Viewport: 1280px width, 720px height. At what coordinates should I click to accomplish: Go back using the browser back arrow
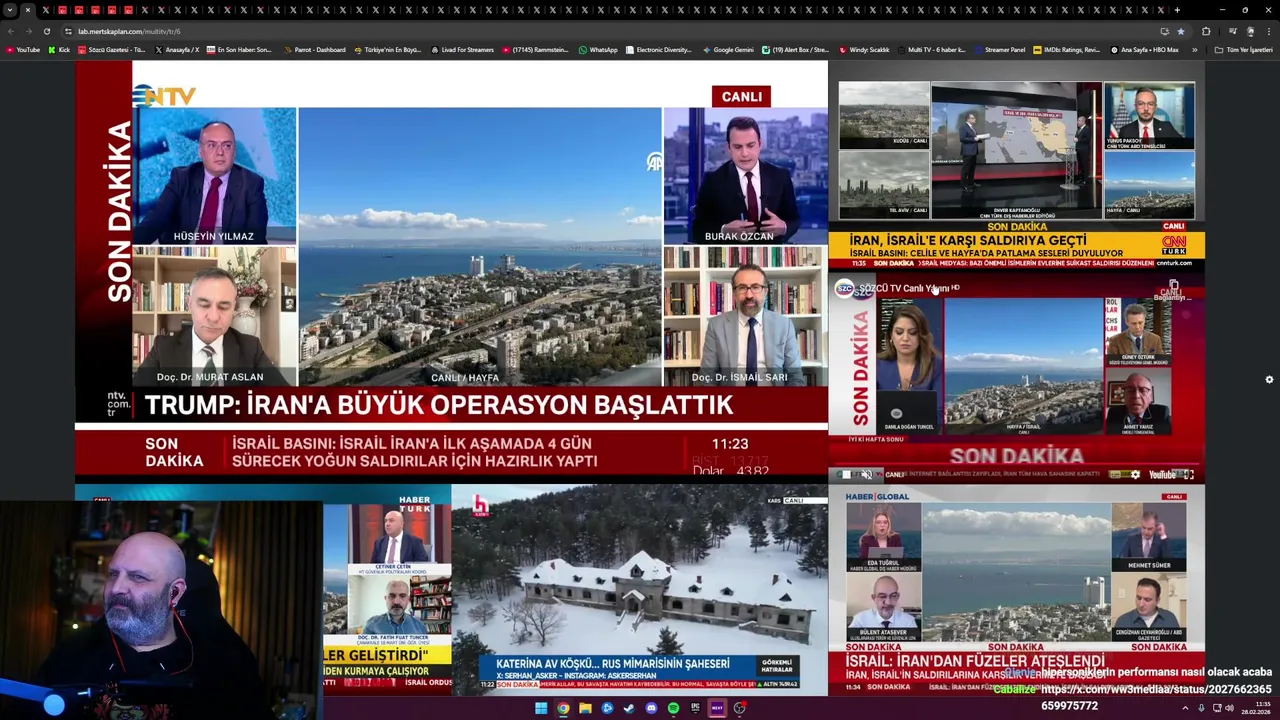pos(11,31)
